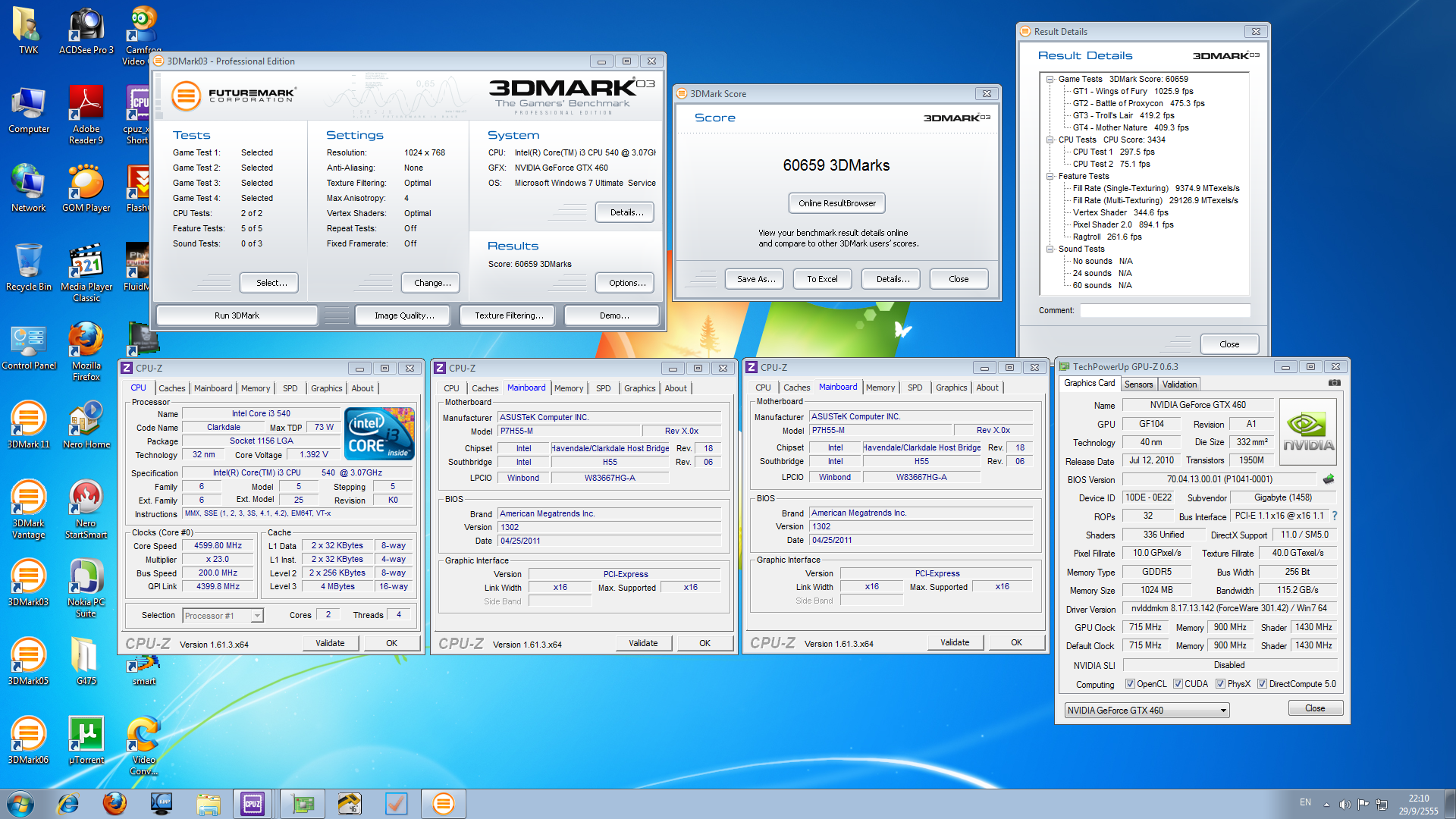Click the BIOS save chip icon

(1329, 479)
